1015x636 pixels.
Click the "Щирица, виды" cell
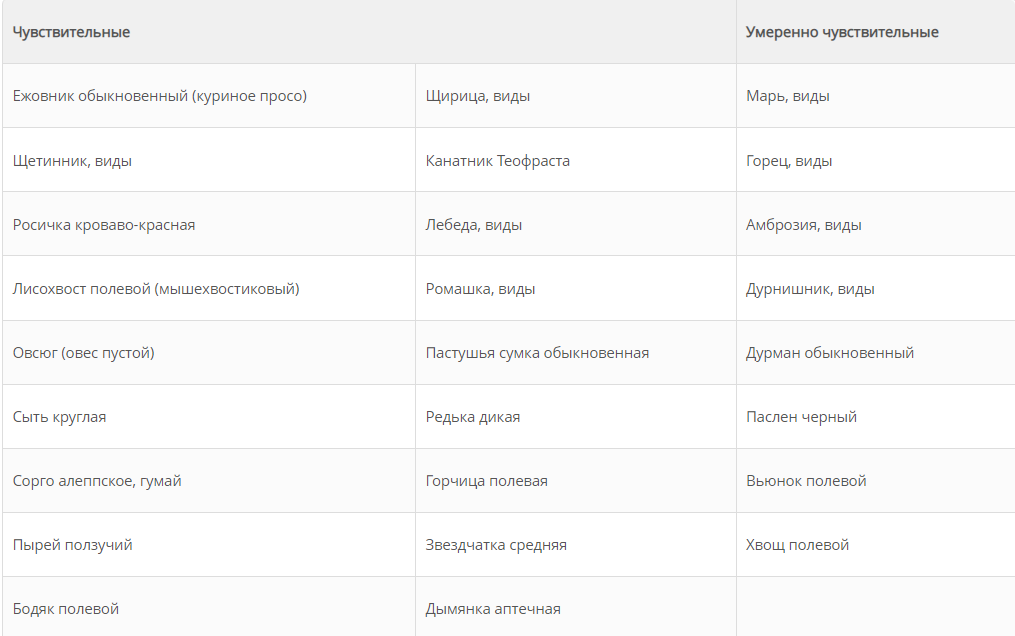coord(478,96)
